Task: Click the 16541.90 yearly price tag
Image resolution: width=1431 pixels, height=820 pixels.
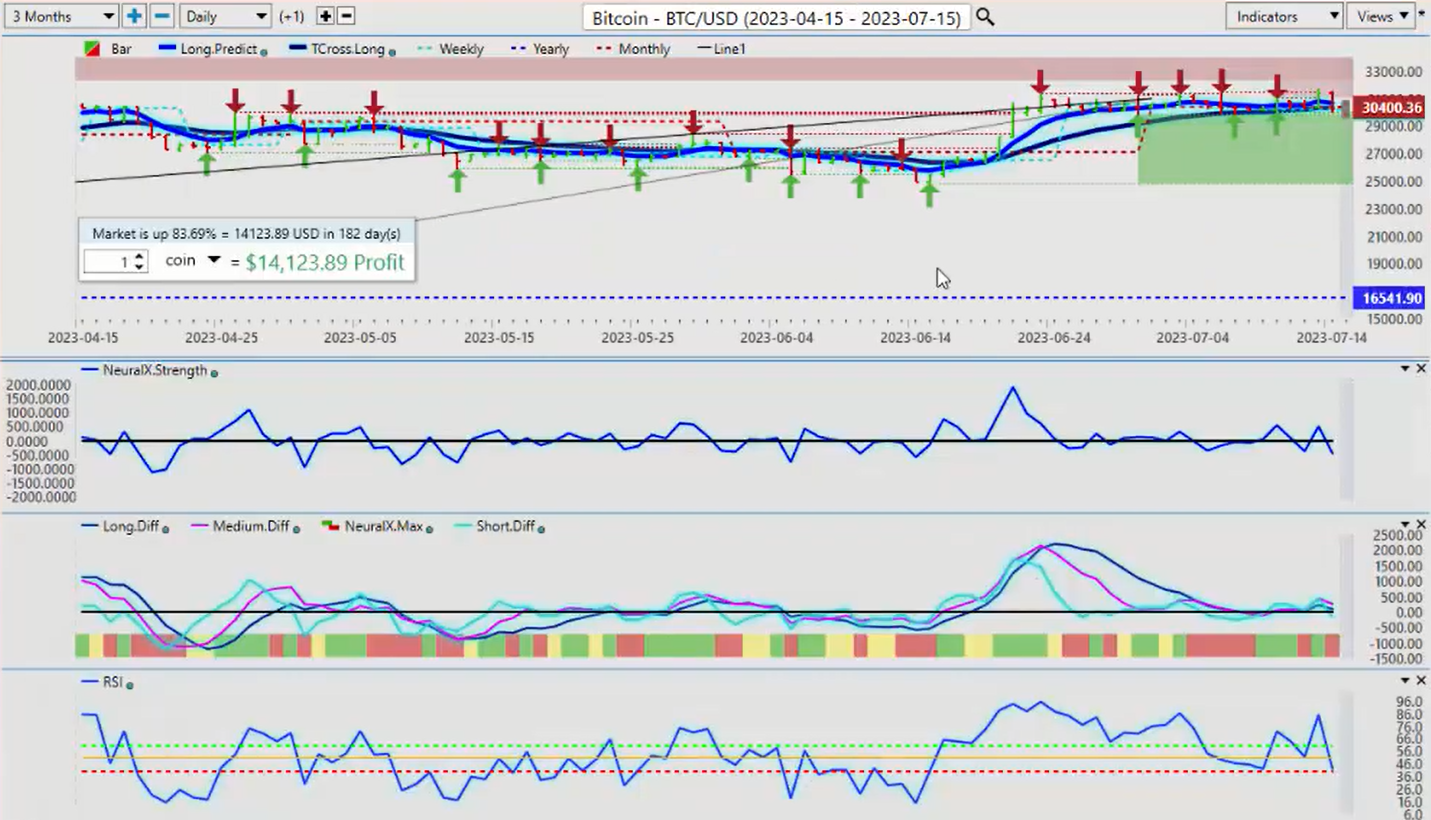Action: pyautogui.click(x=1388, y=298)
